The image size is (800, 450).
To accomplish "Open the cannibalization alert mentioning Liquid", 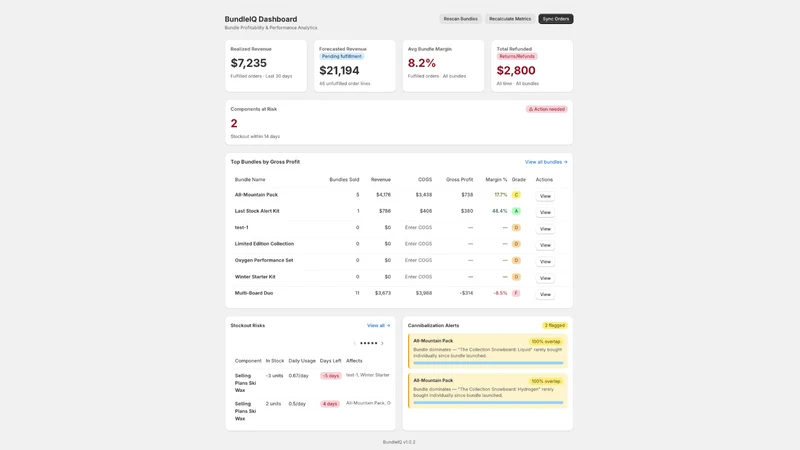I will (x=488, y=351).
